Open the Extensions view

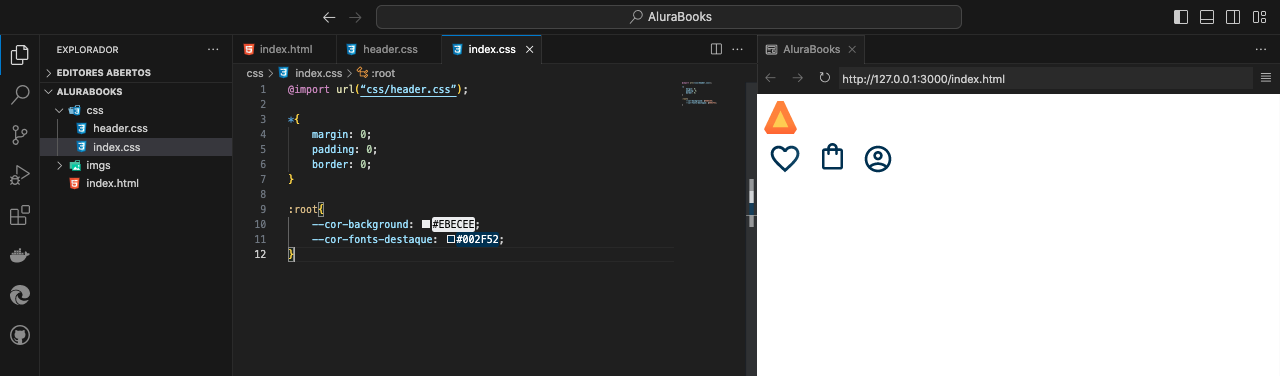click(x=19, y=215)
